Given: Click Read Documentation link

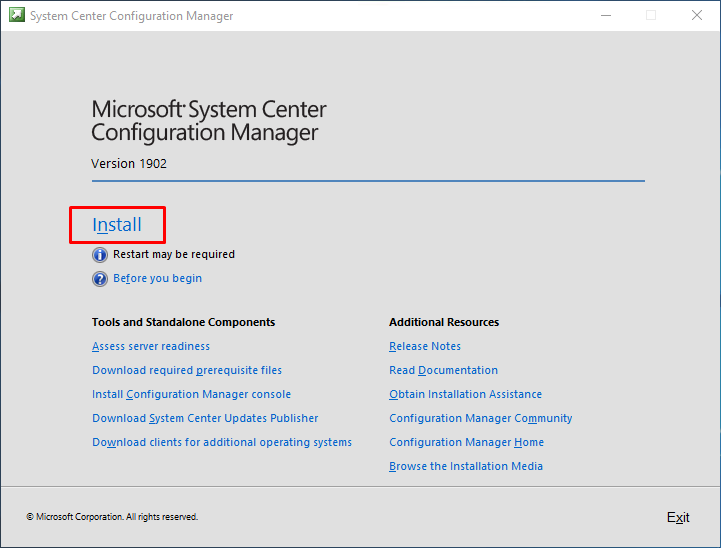Looking at the screenshot, I should [443, 370].
